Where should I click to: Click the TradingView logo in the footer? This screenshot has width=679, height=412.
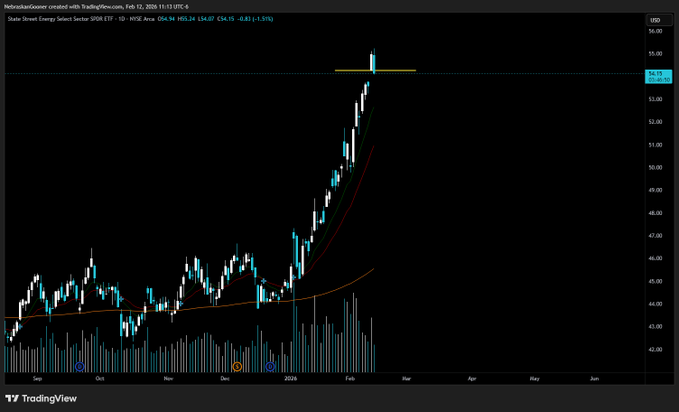(40, 397)
